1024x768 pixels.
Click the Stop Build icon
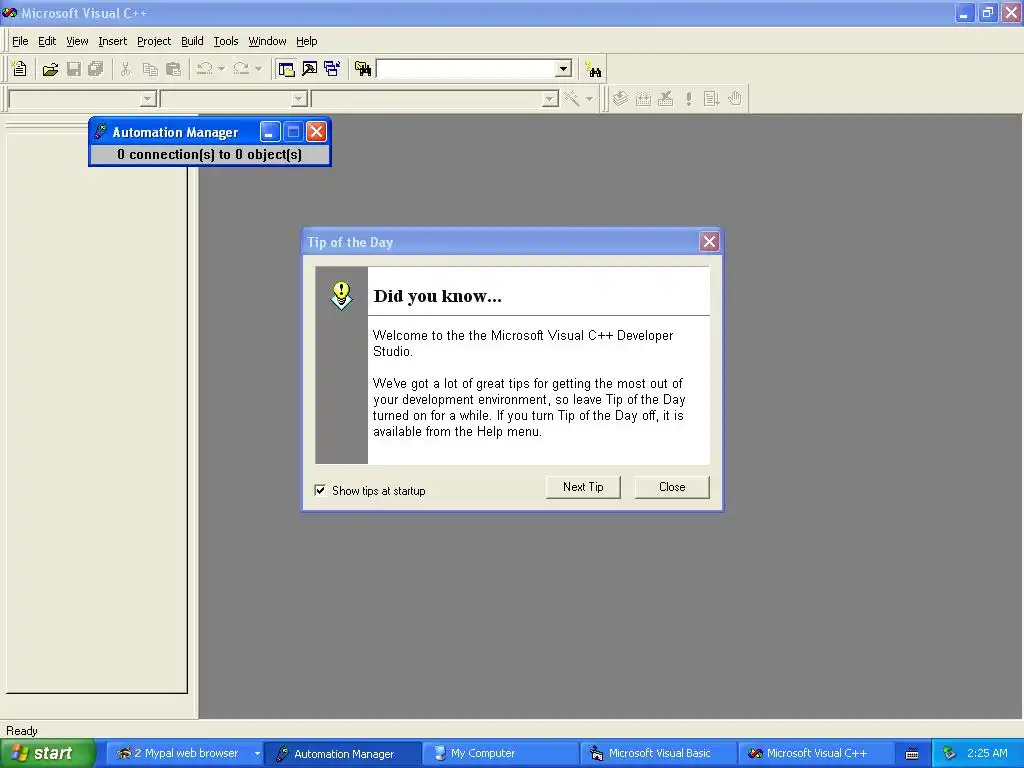[665, 99]
